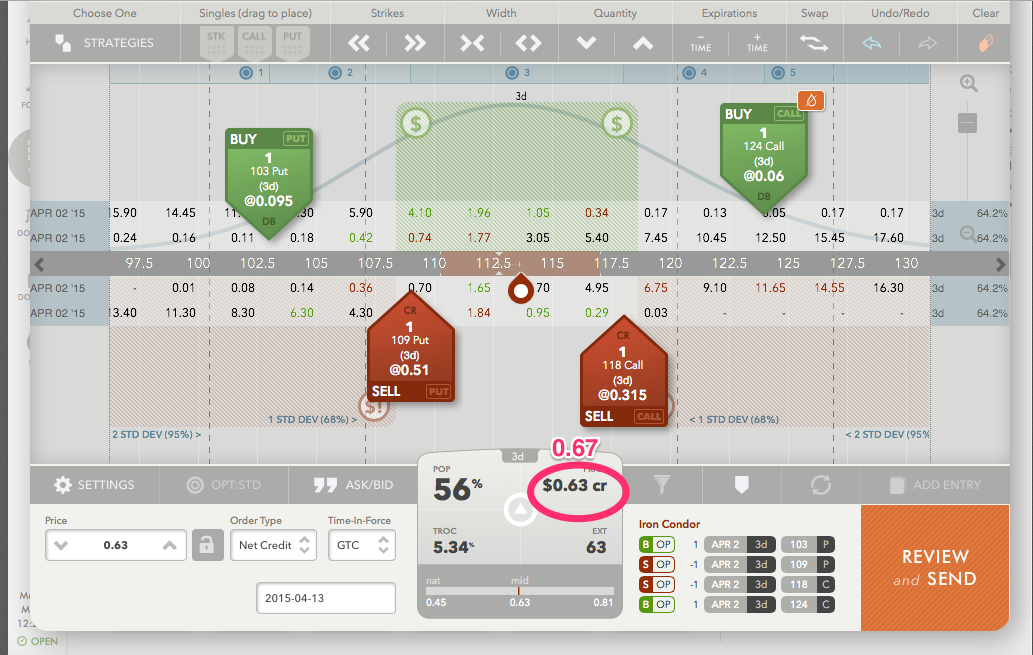This screenshot has width=1033, height=655.
Task: Click the Iron Condor strategy label
Action: pos(669,524)
